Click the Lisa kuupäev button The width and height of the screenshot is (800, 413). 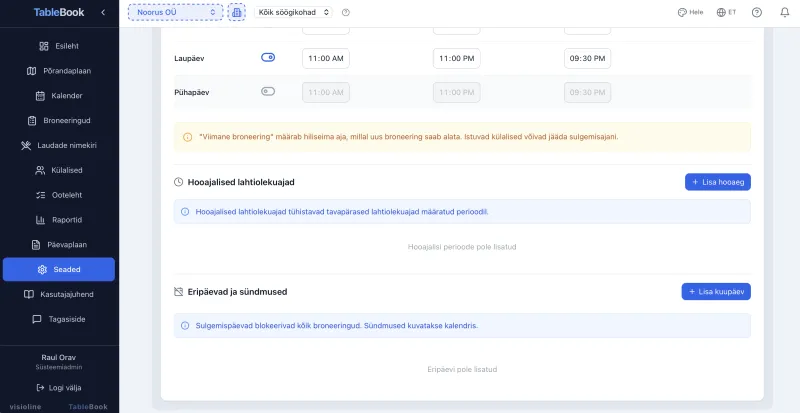tap(716, 291)
